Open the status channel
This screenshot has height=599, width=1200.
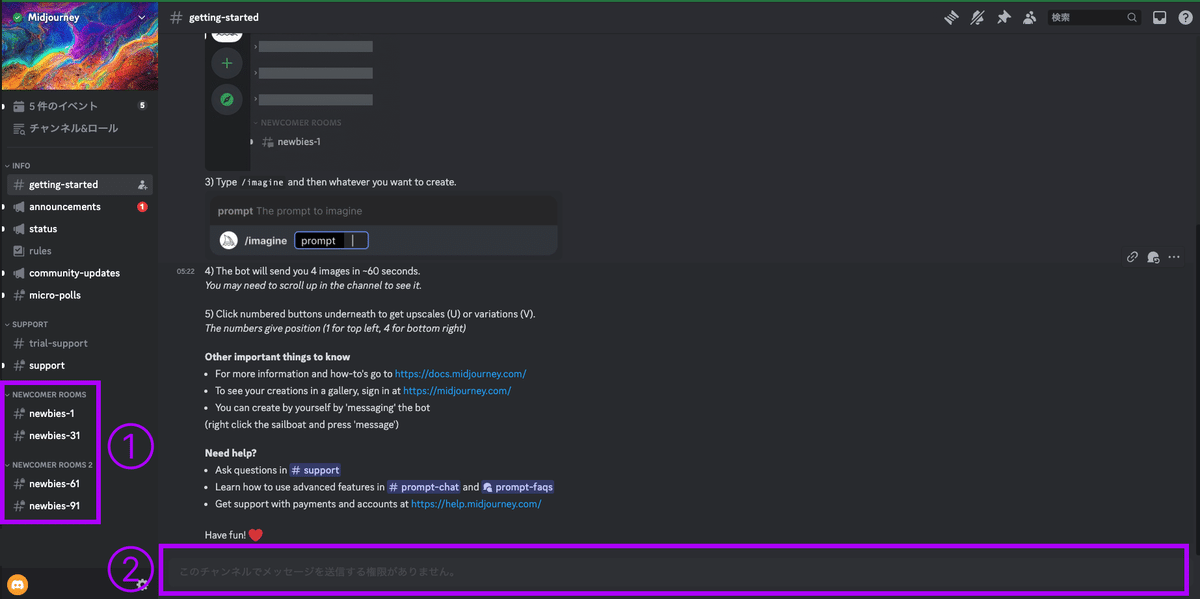[43, 229]
